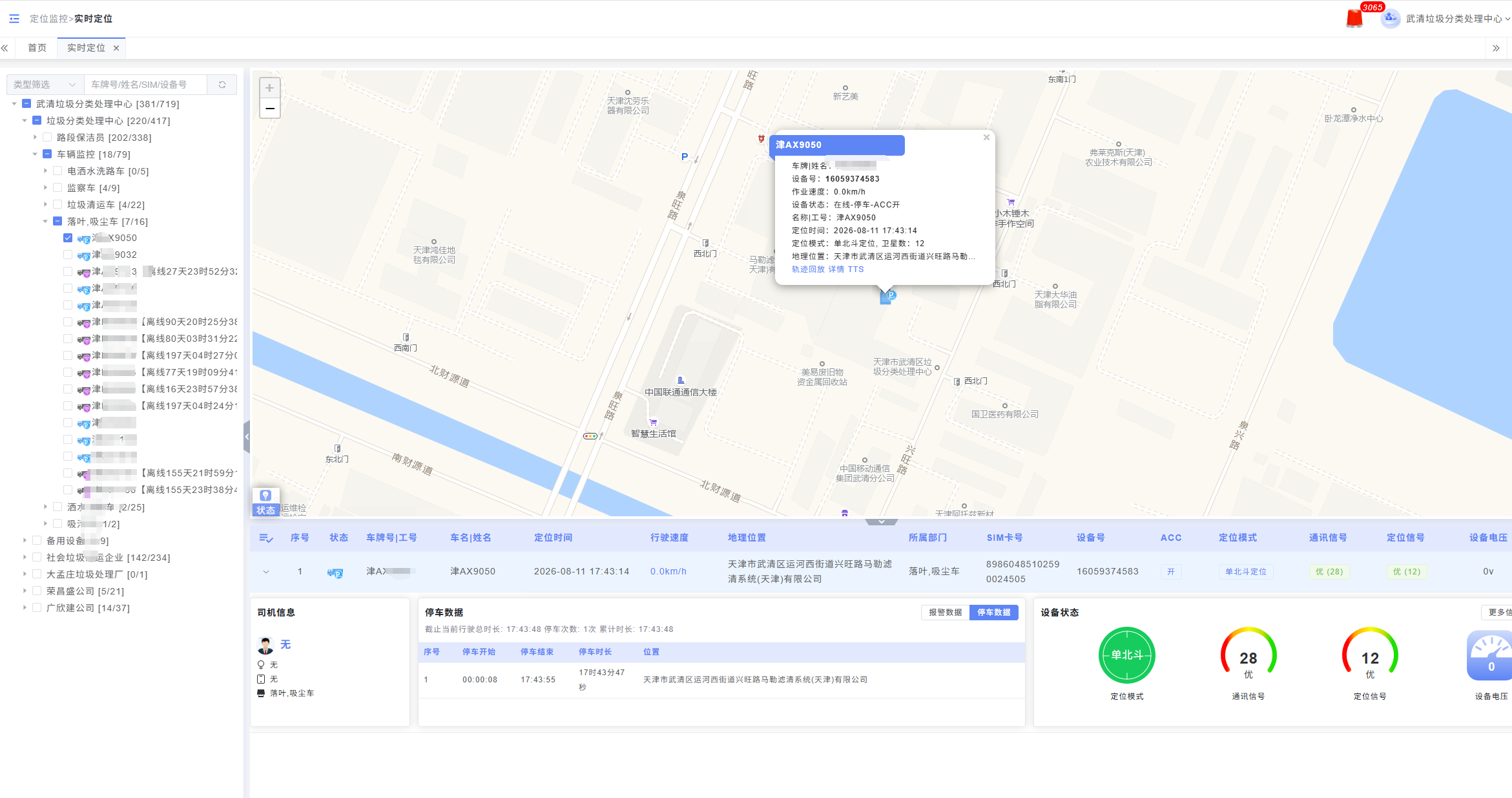The width and height of the screenshot is (1512, 798).
Task: Click the 车牌号/姓名/SIM/设备号 search field
Action: pos(145,85)
